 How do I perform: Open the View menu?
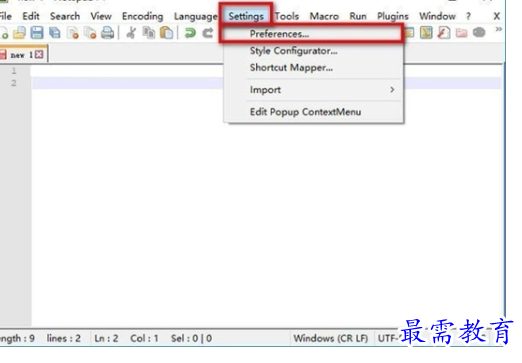(101, 16)
